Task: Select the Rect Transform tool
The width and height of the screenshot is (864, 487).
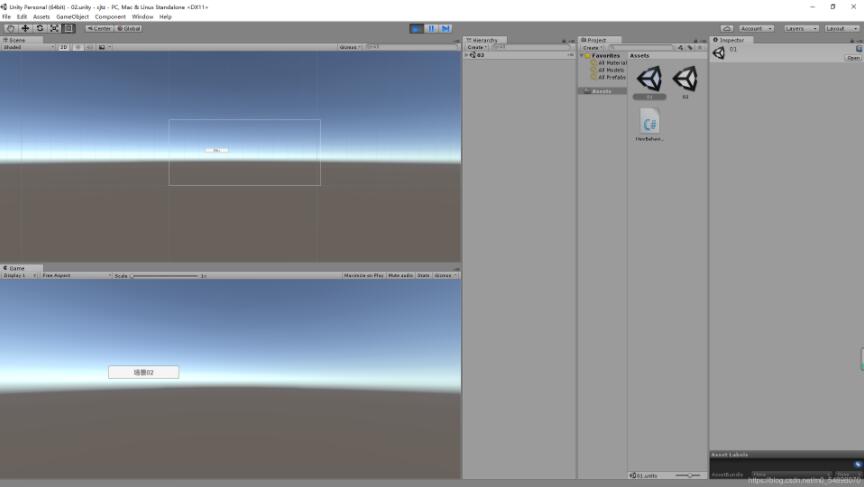Action: coord(68,28)
